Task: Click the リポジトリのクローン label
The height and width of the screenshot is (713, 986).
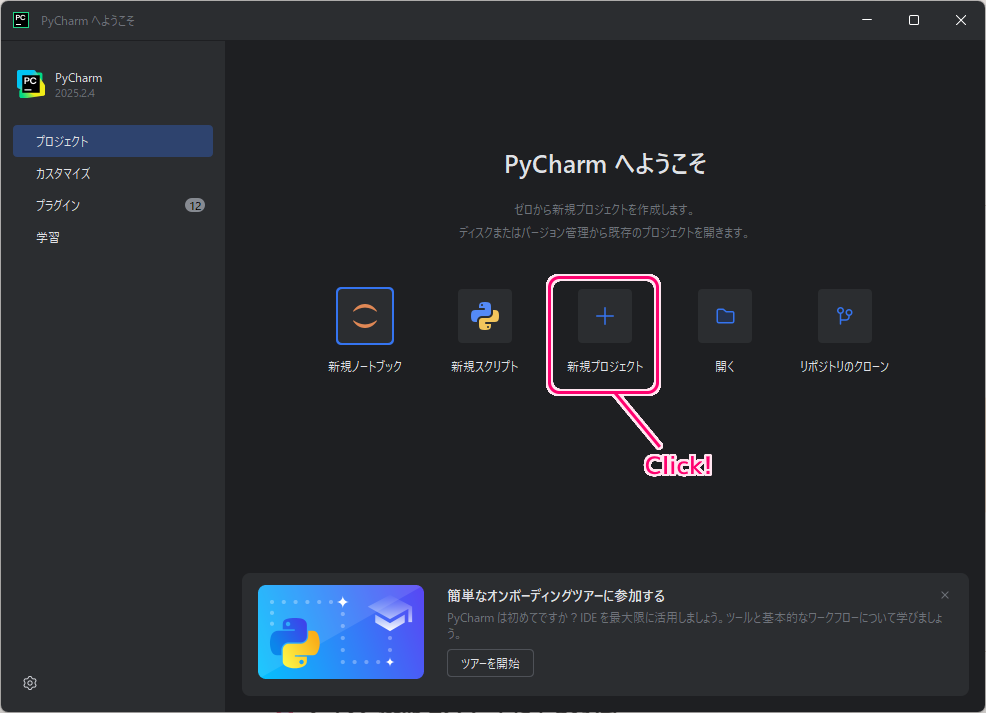Action: (x=844, y=366)
